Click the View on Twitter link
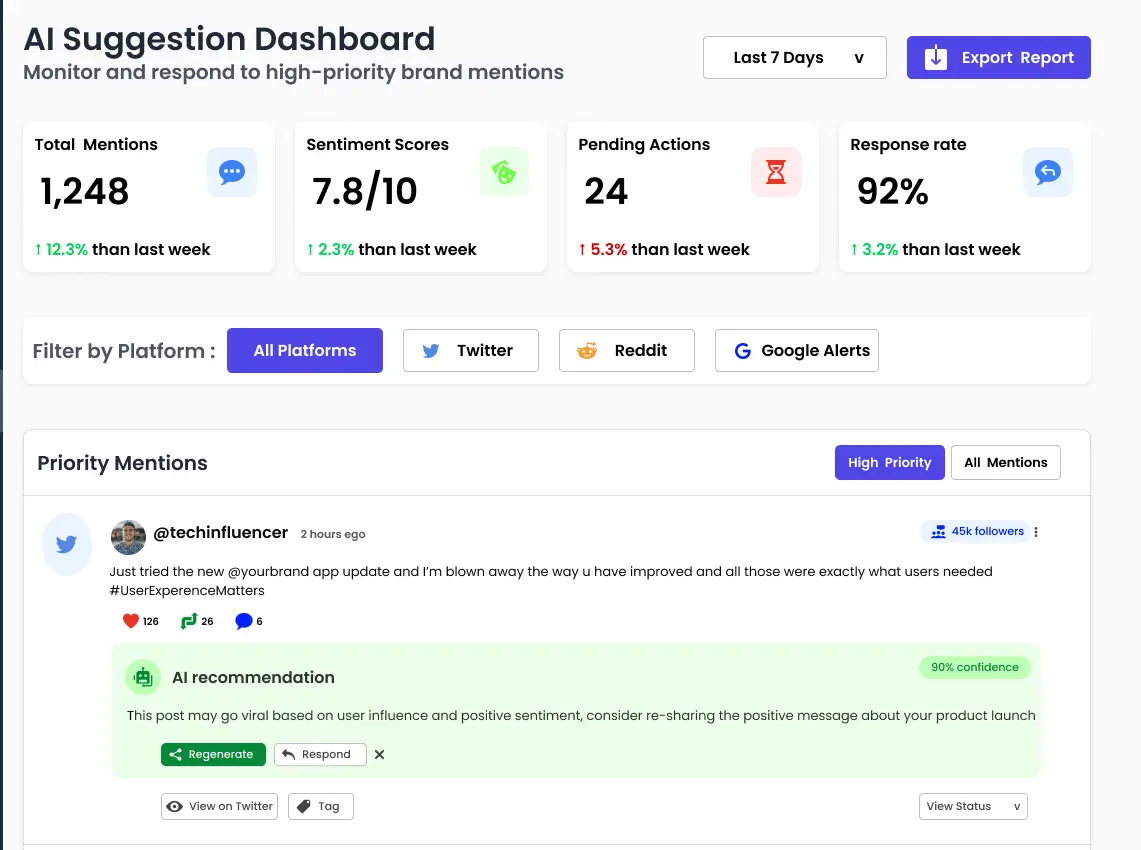Screen dimensions: 1141x850 pos(219,806)
